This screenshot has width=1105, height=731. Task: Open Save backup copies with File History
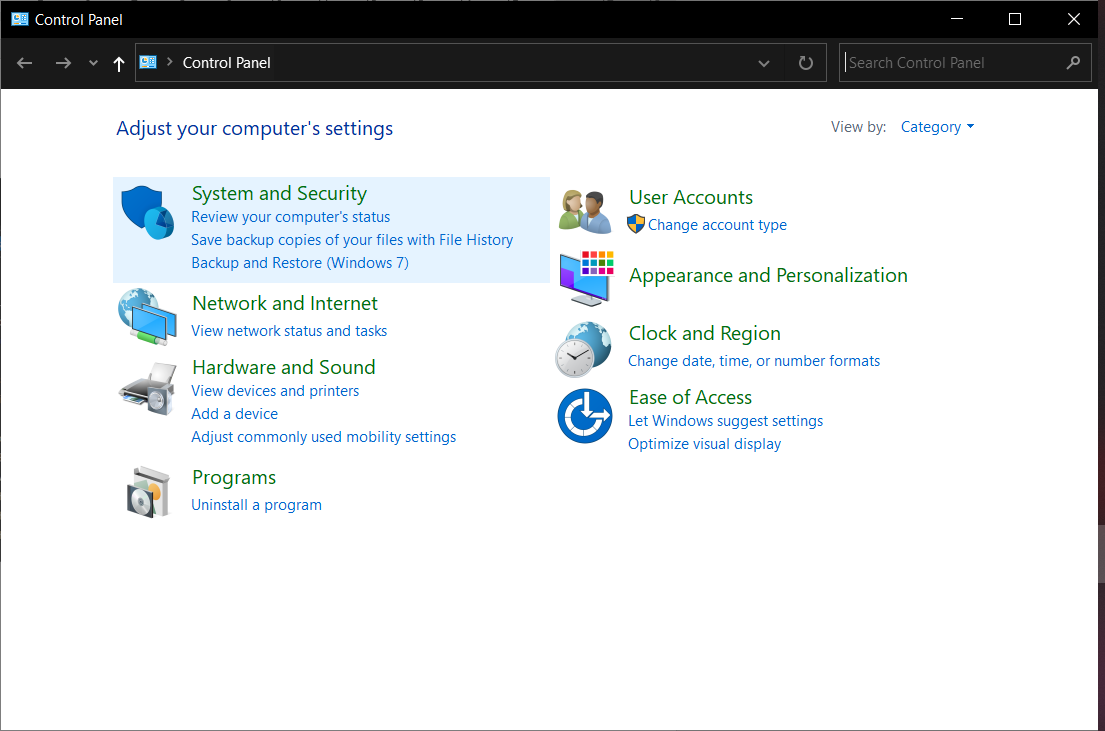pos(352,240)
